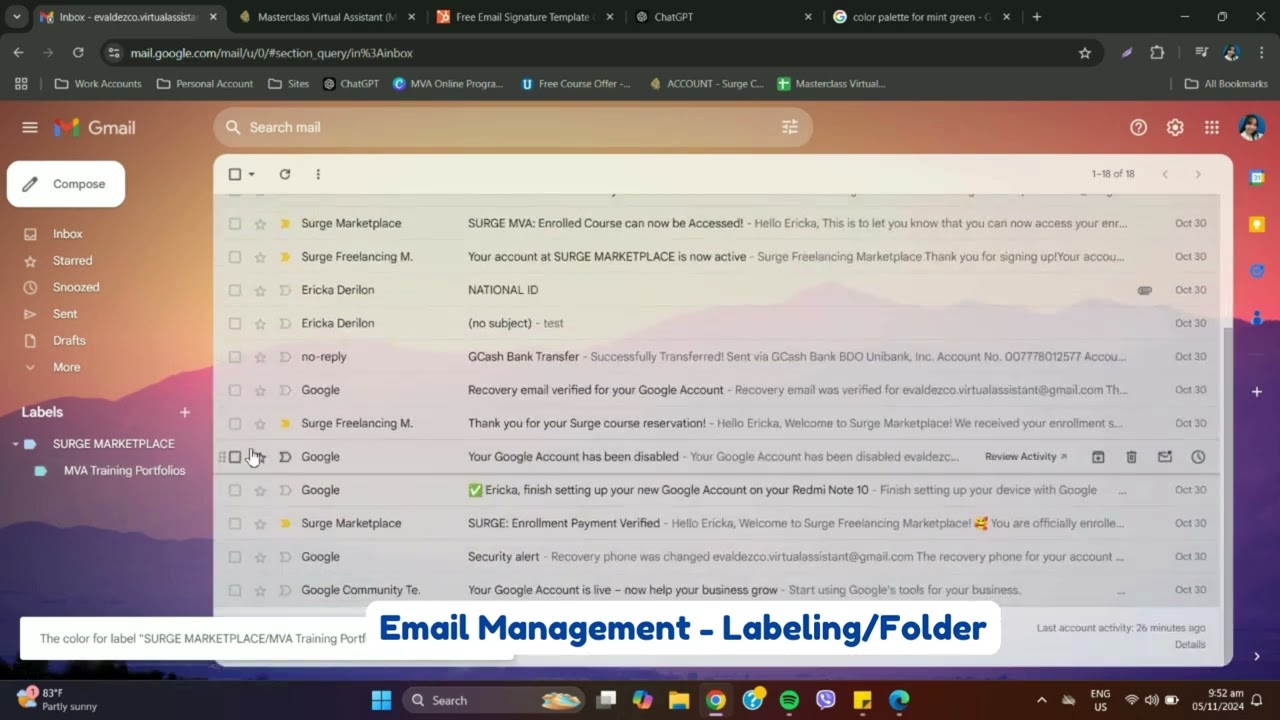Open Google apps grid icon

[x=1212, y=127]
